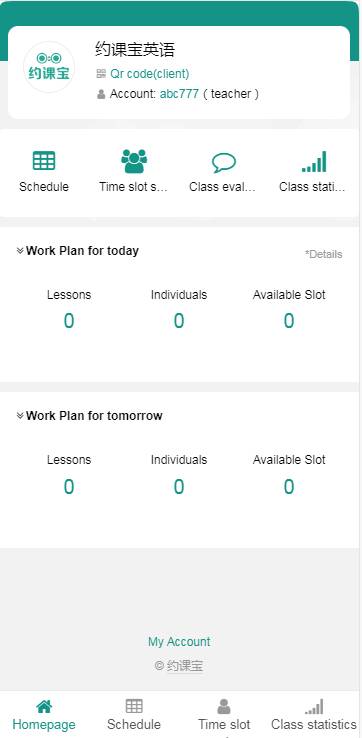Open the Qr code(client) link
Screen dimensions: 362x738
150,74
